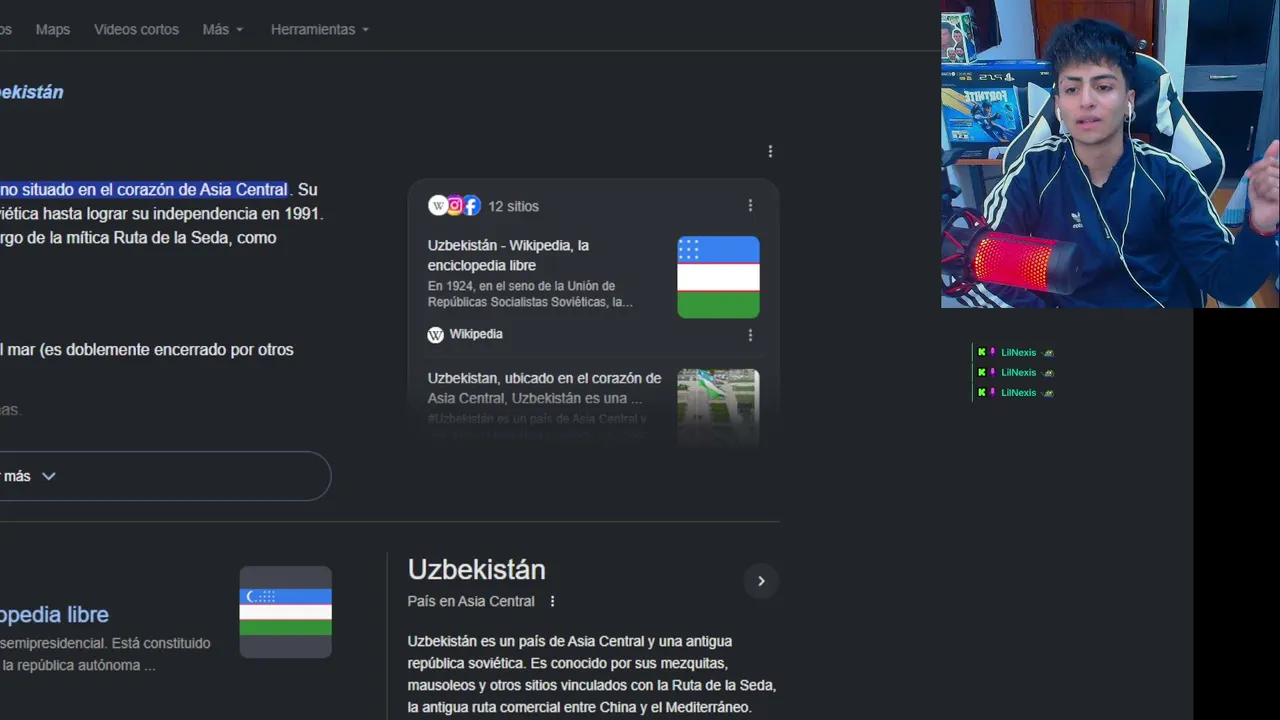Expand the overview with the 'más' button
The height and width of the screenshot is (720, 1280).
(x=164, y=476)
